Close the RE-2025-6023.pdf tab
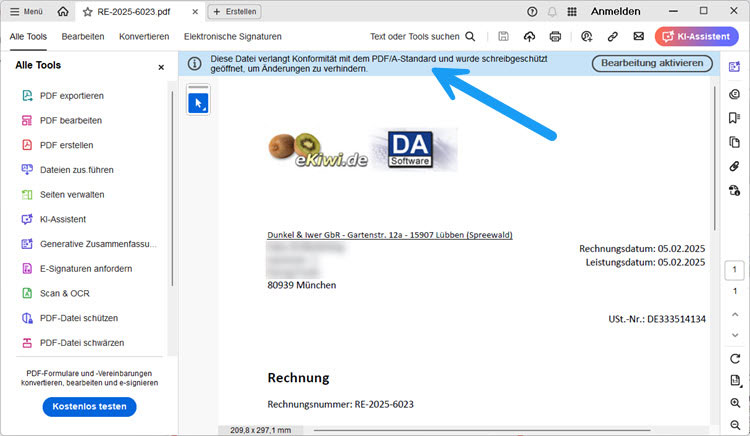Screen dimensions: 750x436 tap(195, 12)
